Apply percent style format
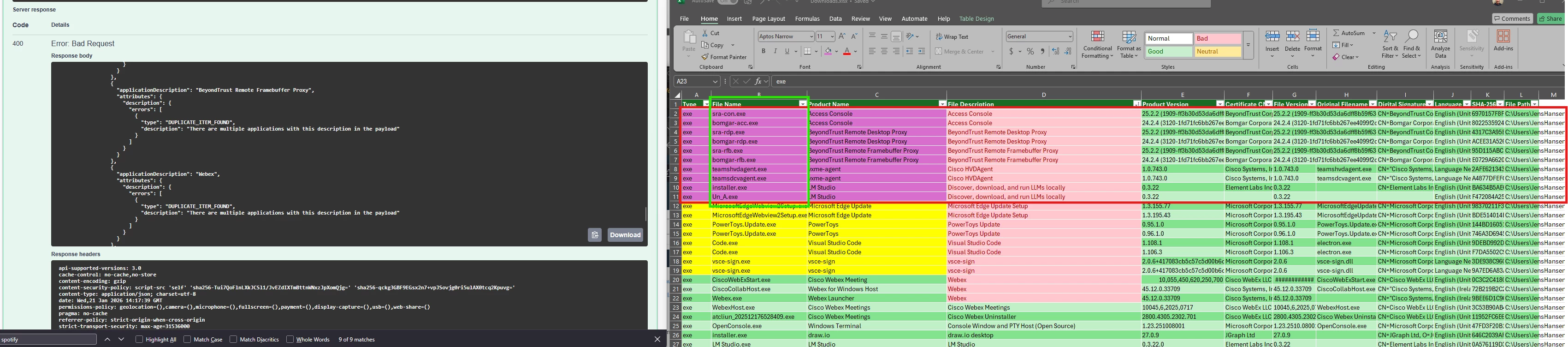The image size is (1568, 347). [1030, 51]
